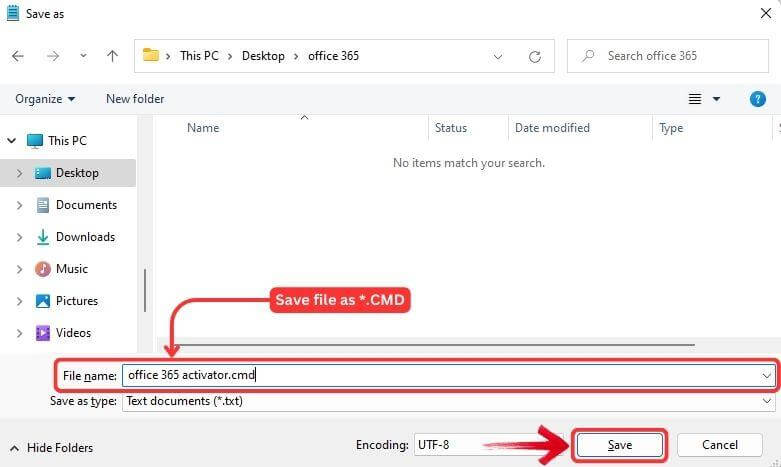Image resolution: width=781 pixels, height=467 pixels.
Task: Sort by the Name column header
Action: pos(203,128)
